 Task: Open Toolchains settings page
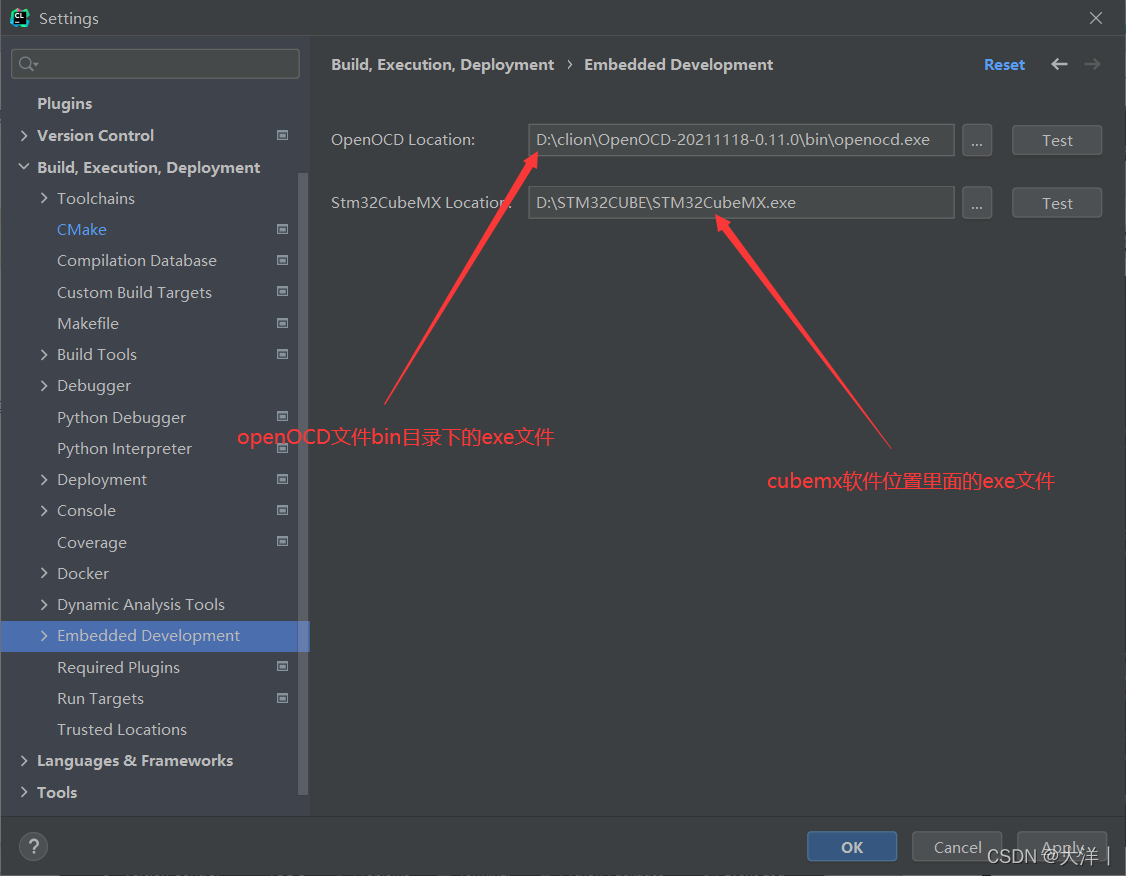point(96,198)
